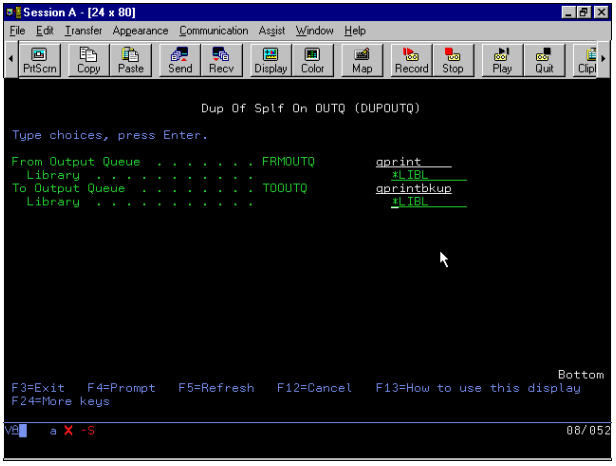This screenshot has height=466, width=616.
Task: Open the File menu
Action: coord(17,31)
